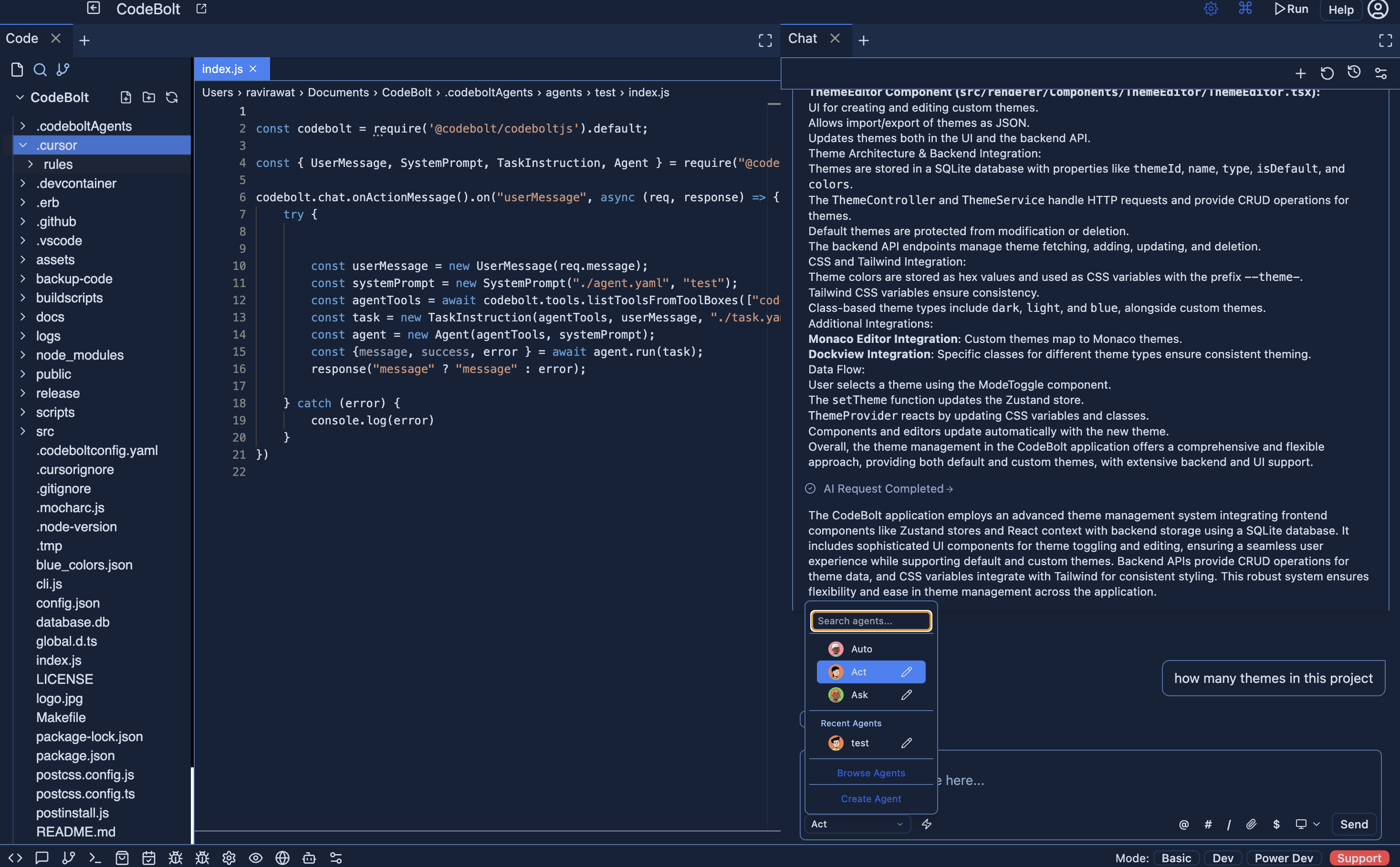Open the shopping bag marketplace icon

point(122,857)
